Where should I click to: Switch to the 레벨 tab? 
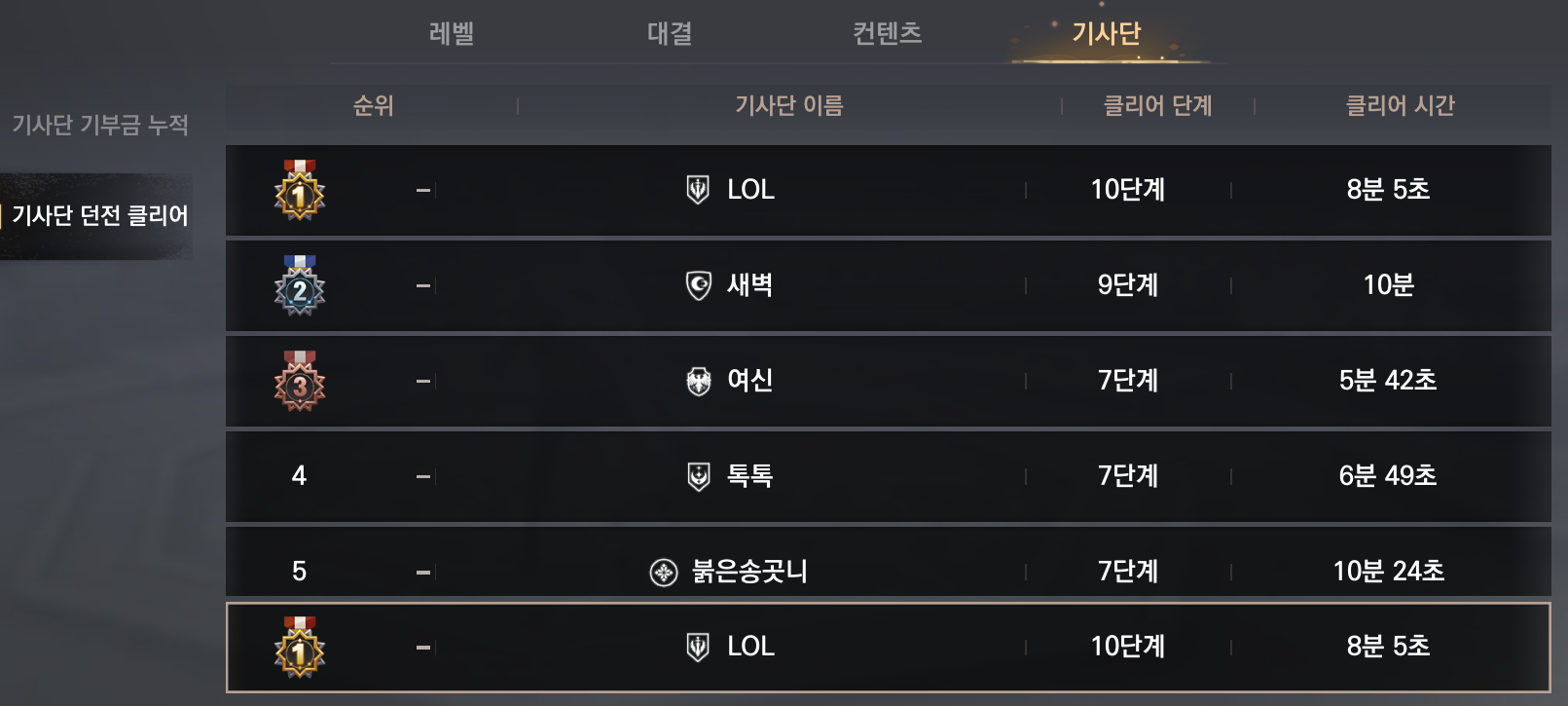click(452, 34)
